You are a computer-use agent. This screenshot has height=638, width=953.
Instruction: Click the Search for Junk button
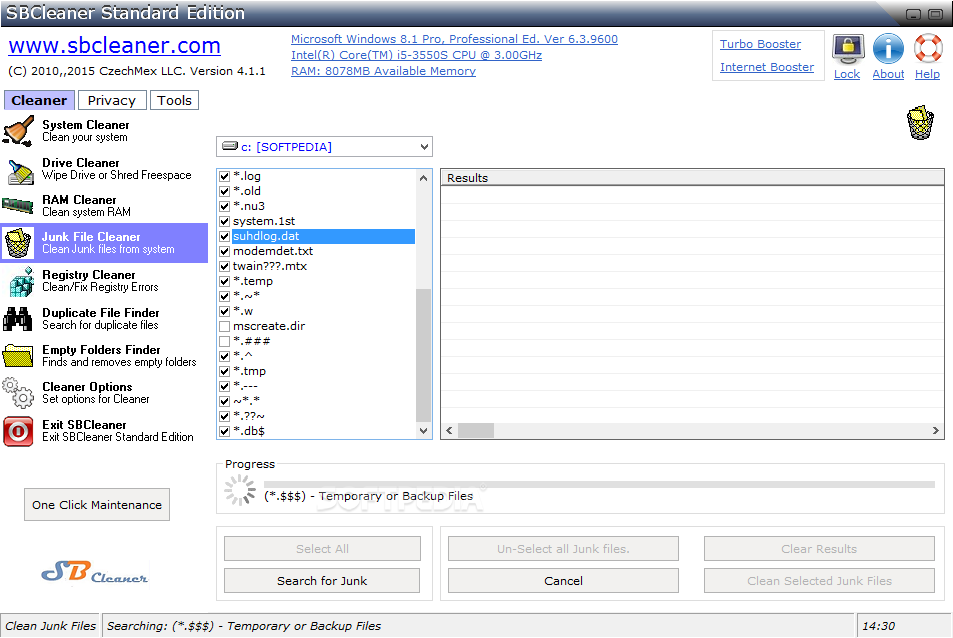pyautogui.click(x=322, y=581)
